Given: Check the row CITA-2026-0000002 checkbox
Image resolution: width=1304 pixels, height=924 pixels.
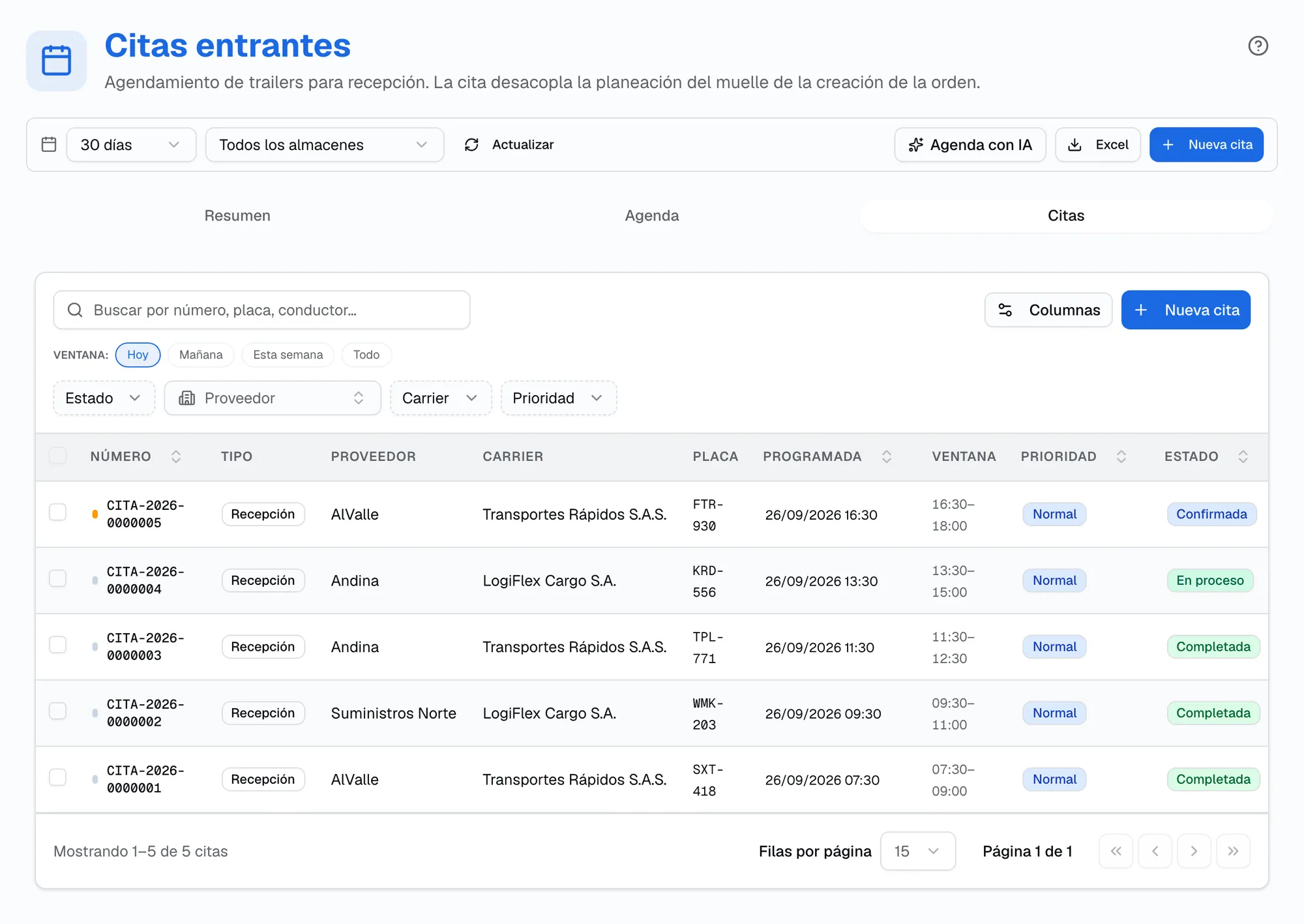Looking at the screenshot, I should 58,711.
